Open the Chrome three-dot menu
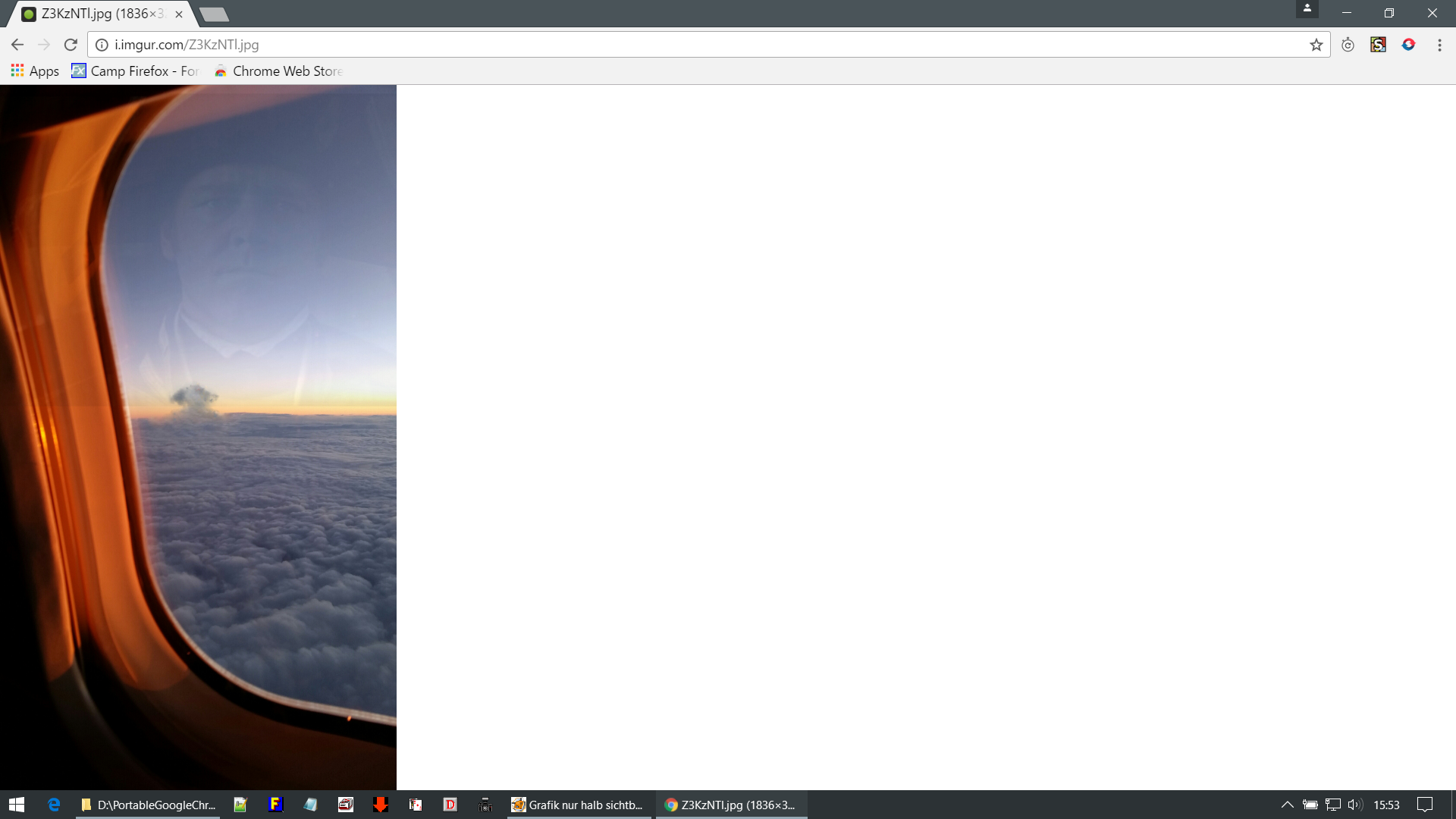 (x=1439, y=45)
